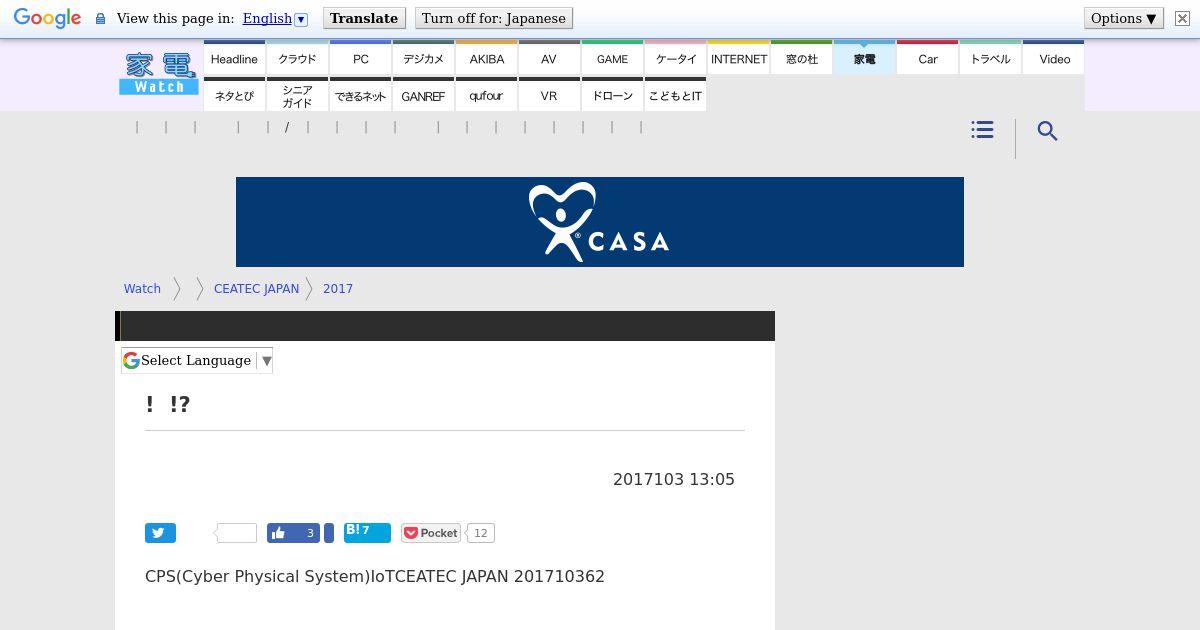Open the クラウド tab
The width and height of the screenshot is (1200, 630).
(x=297, y=58)
